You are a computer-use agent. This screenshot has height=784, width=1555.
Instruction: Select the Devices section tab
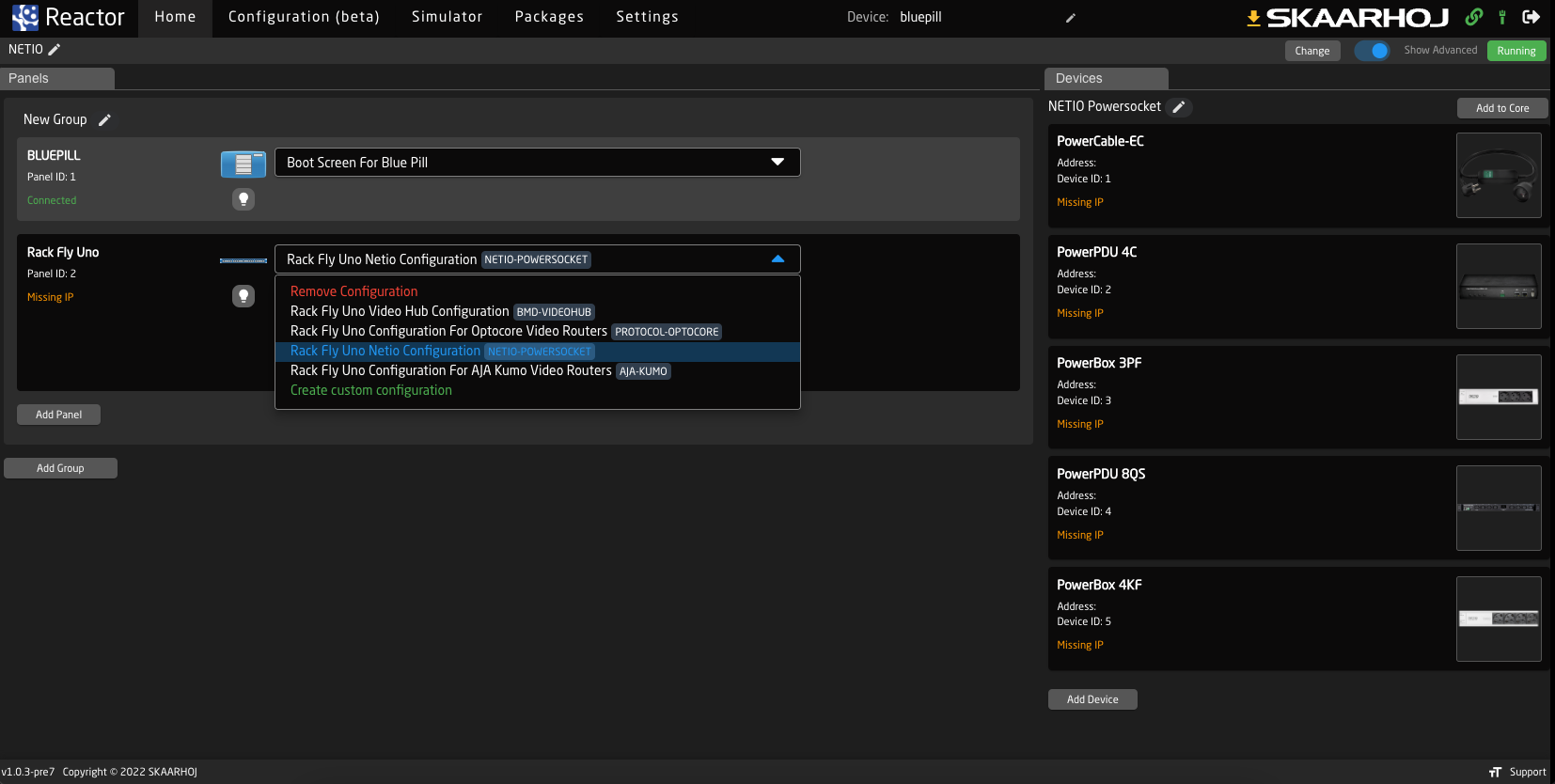click(x=1106, y=78)
